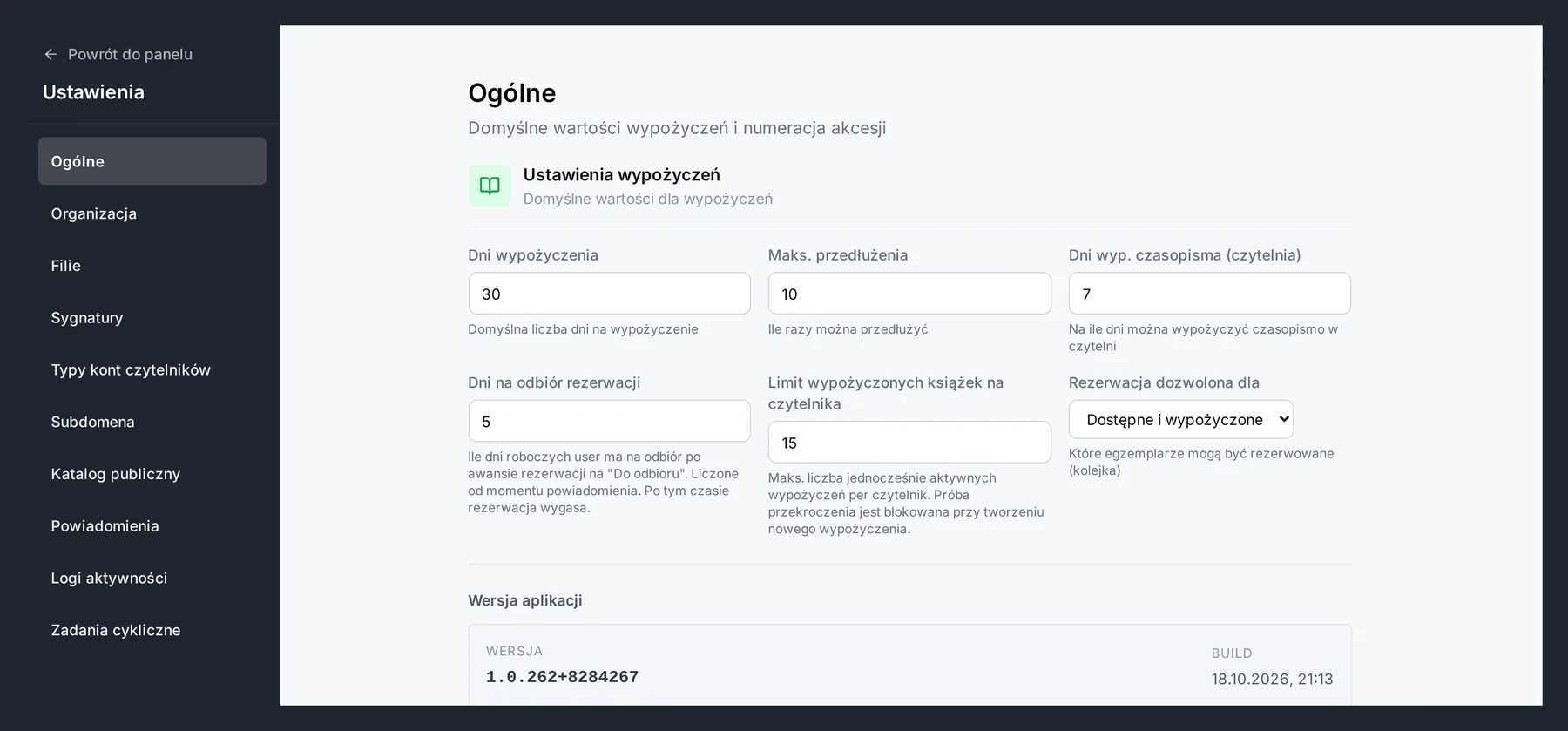
Task: Click the green book icon for Ustawienia wypożyczeń
Action: coord(490,186)
